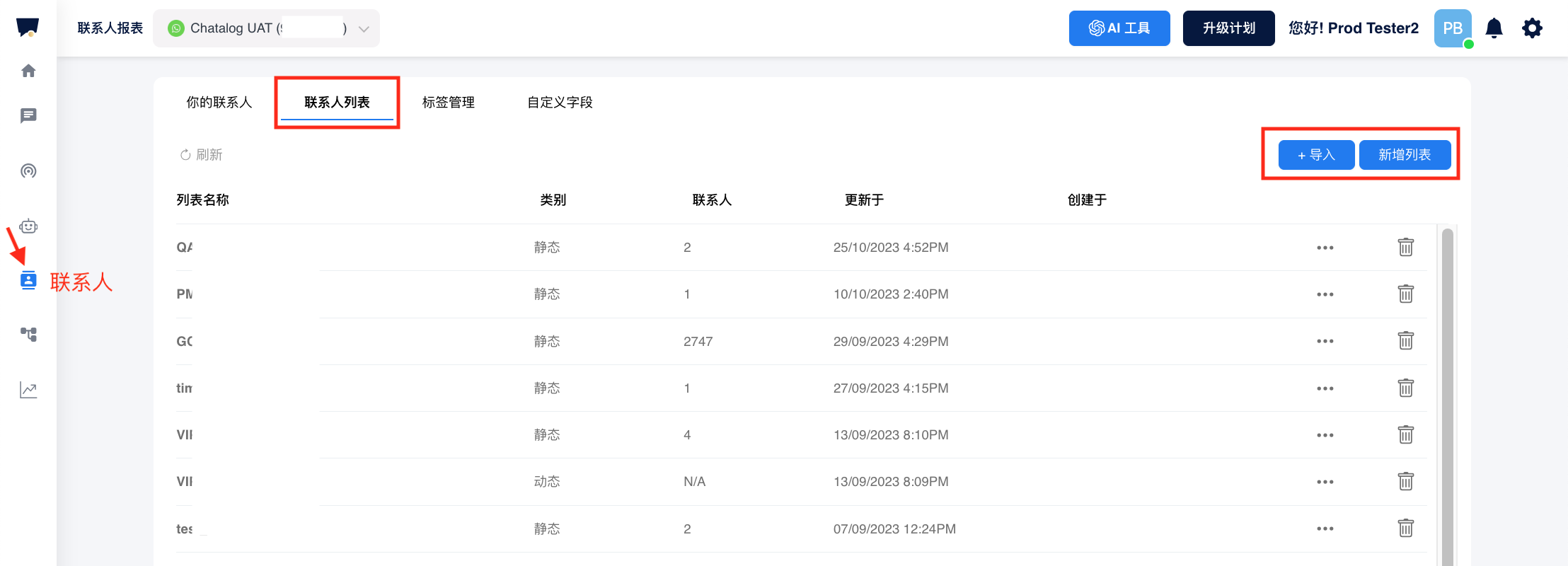Open the home icon in sidebar
1568x566 pixels.
click(28, 71)
